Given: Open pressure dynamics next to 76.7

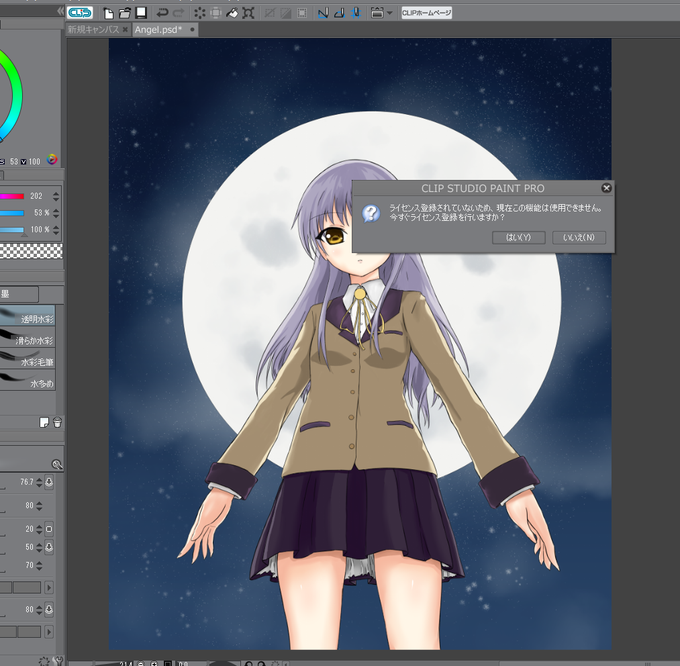Looking at the screenshot, I should pos(49,482).
